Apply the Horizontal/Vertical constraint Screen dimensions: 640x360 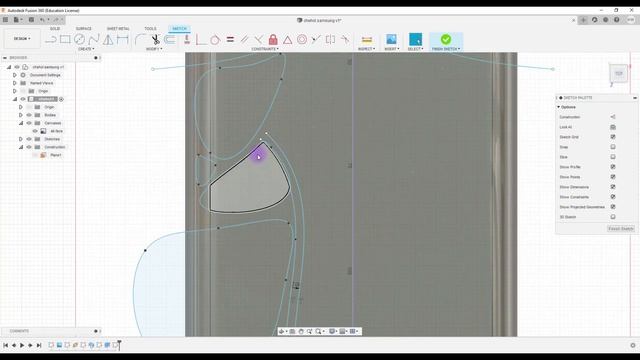click(187, 40)
